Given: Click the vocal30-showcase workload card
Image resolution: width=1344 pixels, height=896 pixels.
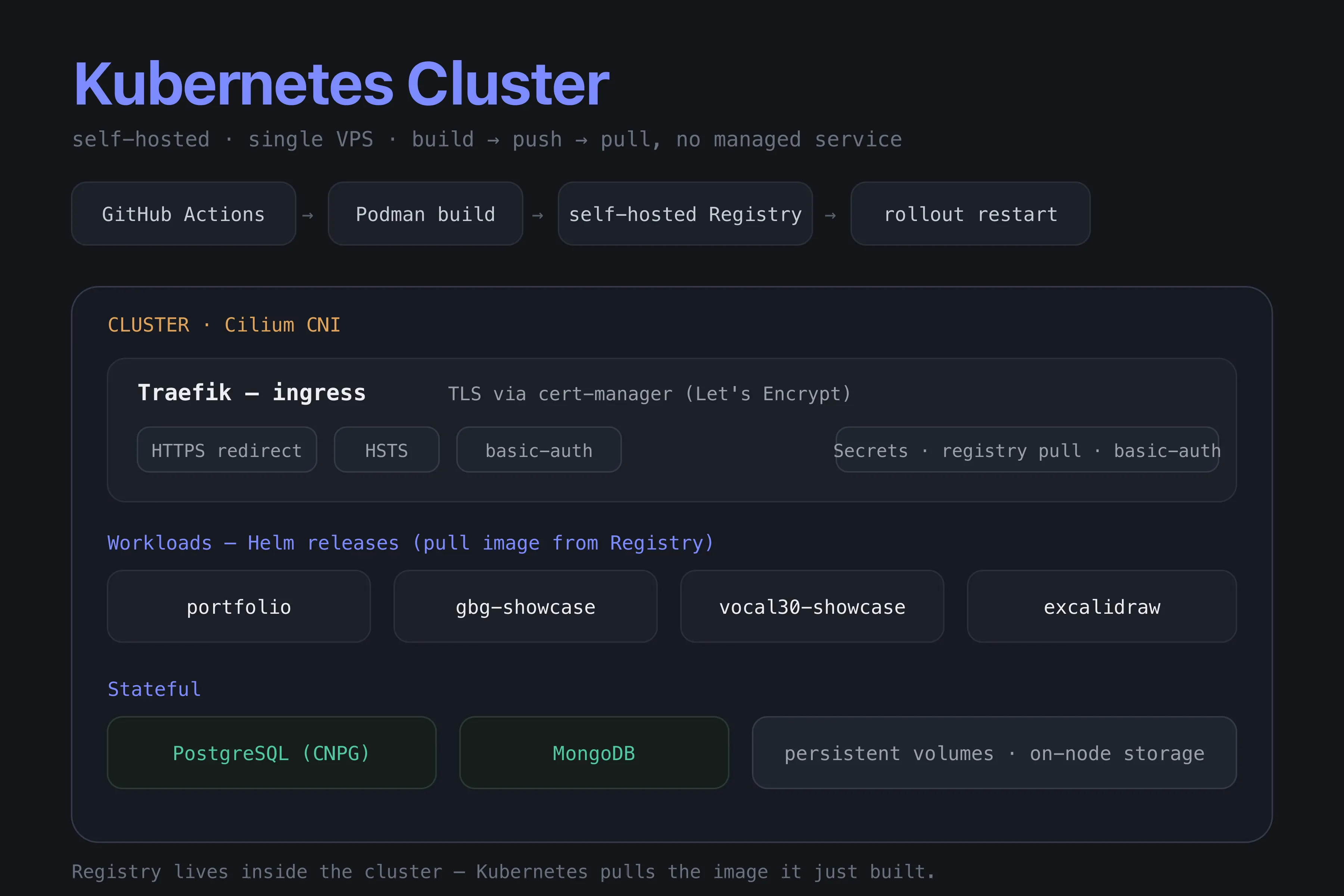Looking at the screenshot, I should tap(812, 606).
